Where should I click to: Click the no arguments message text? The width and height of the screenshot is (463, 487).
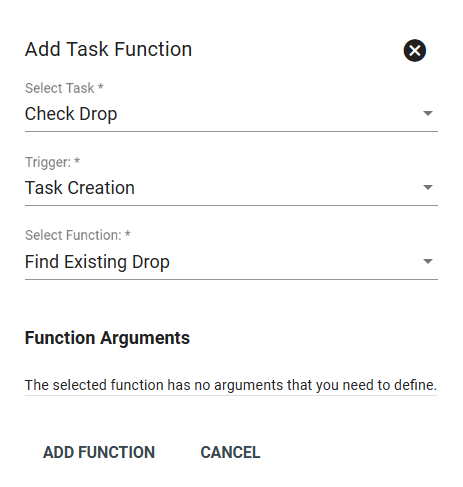pos(231,385)
